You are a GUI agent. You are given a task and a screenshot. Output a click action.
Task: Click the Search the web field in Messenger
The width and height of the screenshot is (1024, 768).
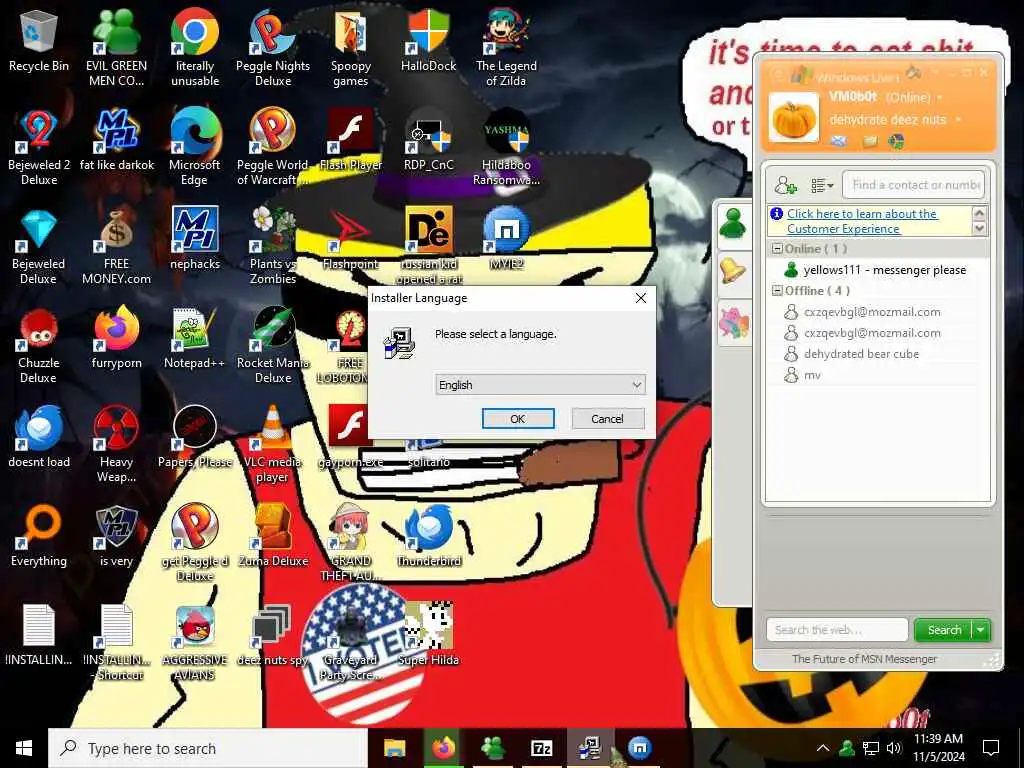(837, 630)
